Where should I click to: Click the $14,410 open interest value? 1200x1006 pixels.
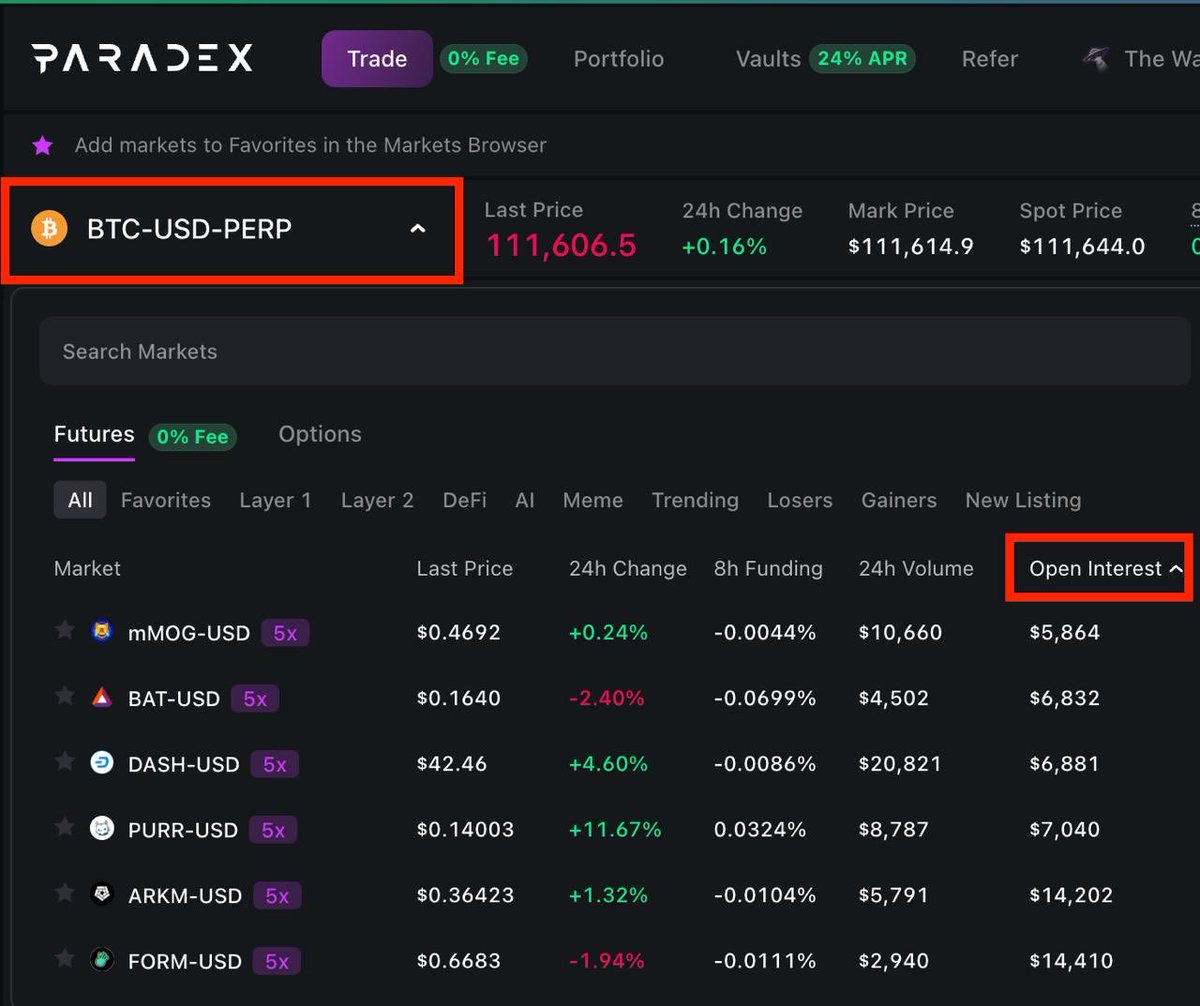(x=1071, y=962)
